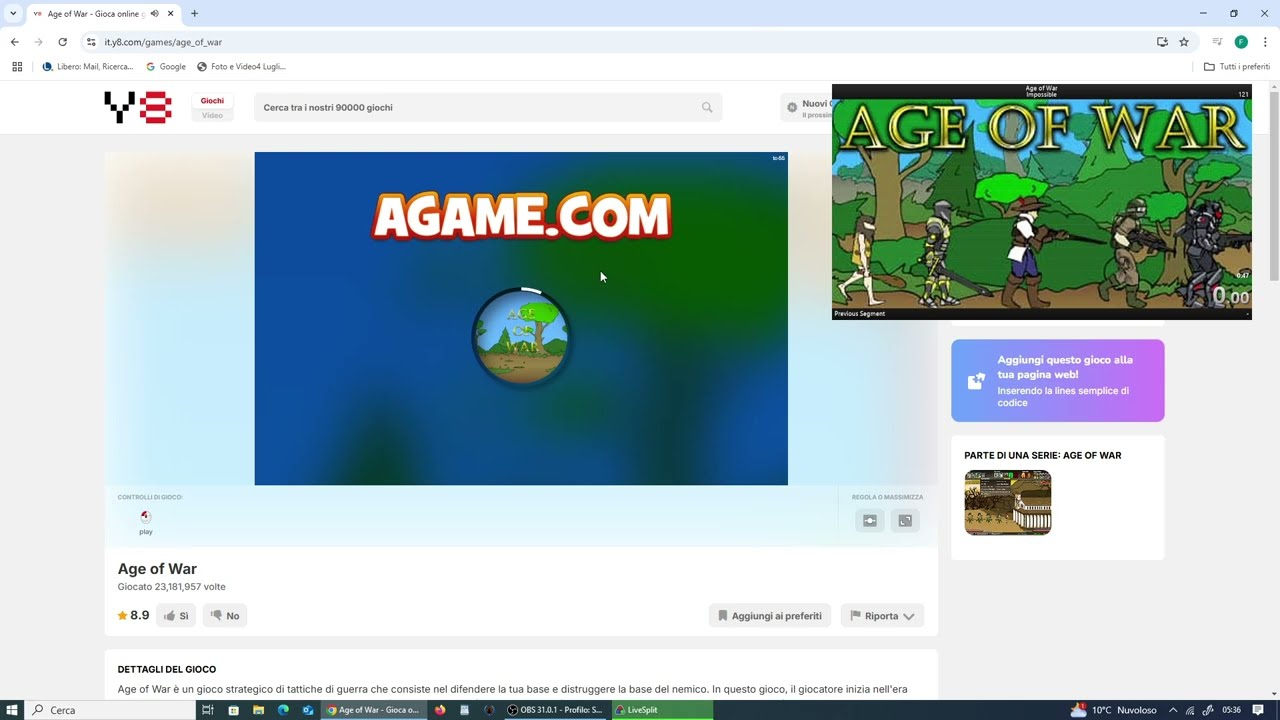This screenshot has height=720, width=1280.
Task: Expand the Riporta dropdown
Action: tap(882, 616)
